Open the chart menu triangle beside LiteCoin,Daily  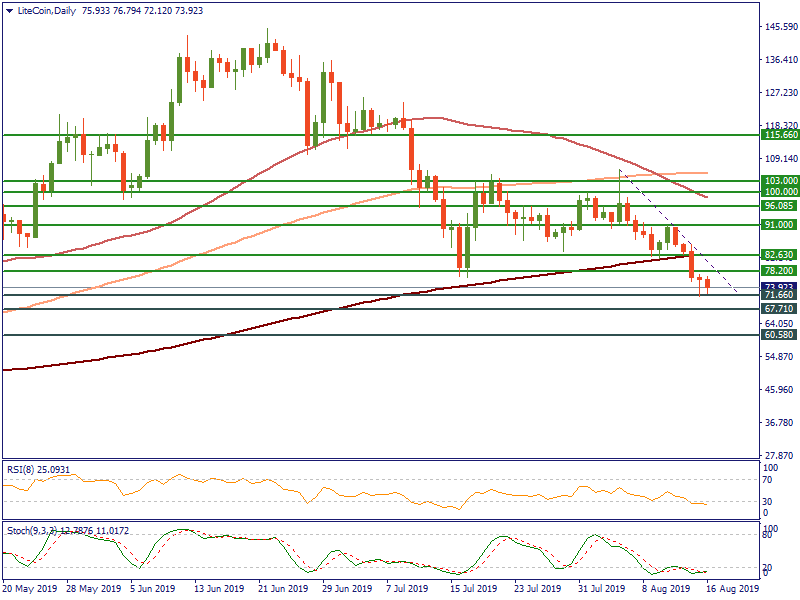tap(10, 11)
